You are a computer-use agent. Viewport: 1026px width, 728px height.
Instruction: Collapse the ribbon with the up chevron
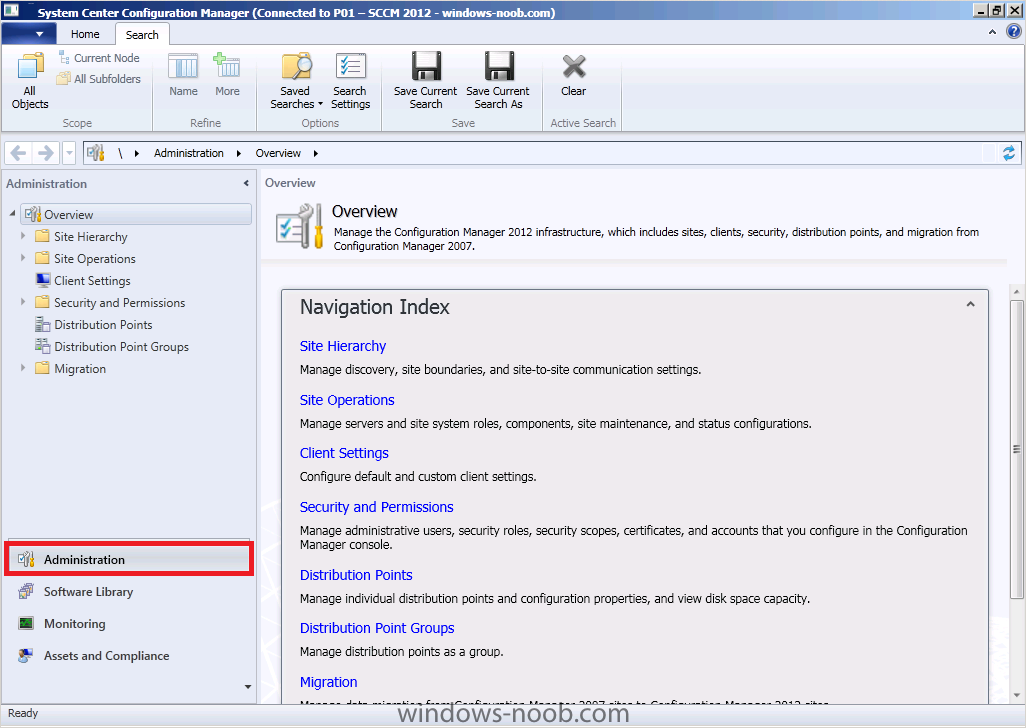[x=992, y=31]
